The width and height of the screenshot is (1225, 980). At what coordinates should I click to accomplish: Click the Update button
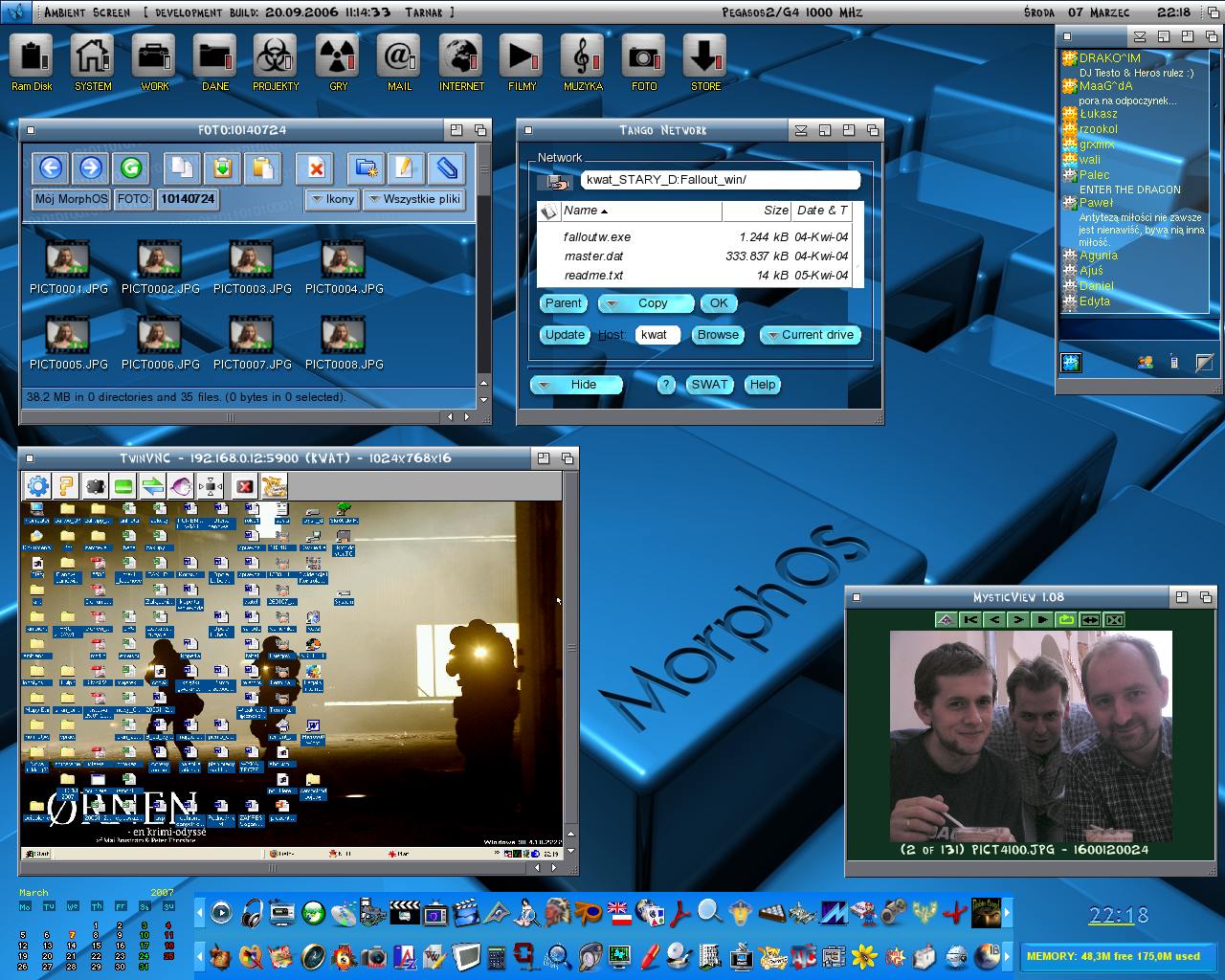point(565,335)
